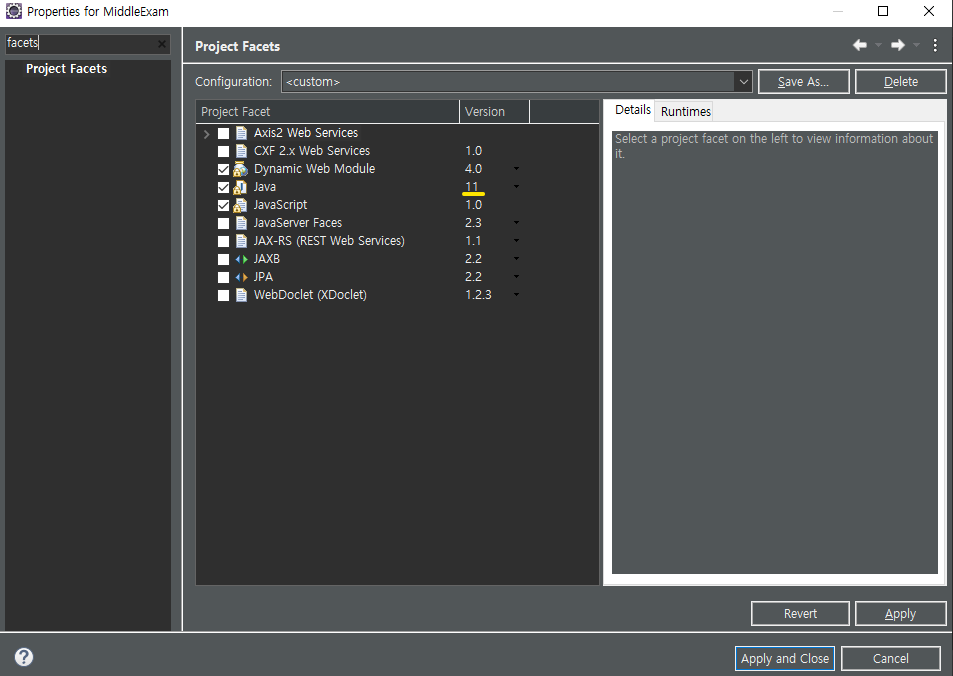Click the back navigation arrow icon
This screenshot has height=676, width=953.
(859, 44)
